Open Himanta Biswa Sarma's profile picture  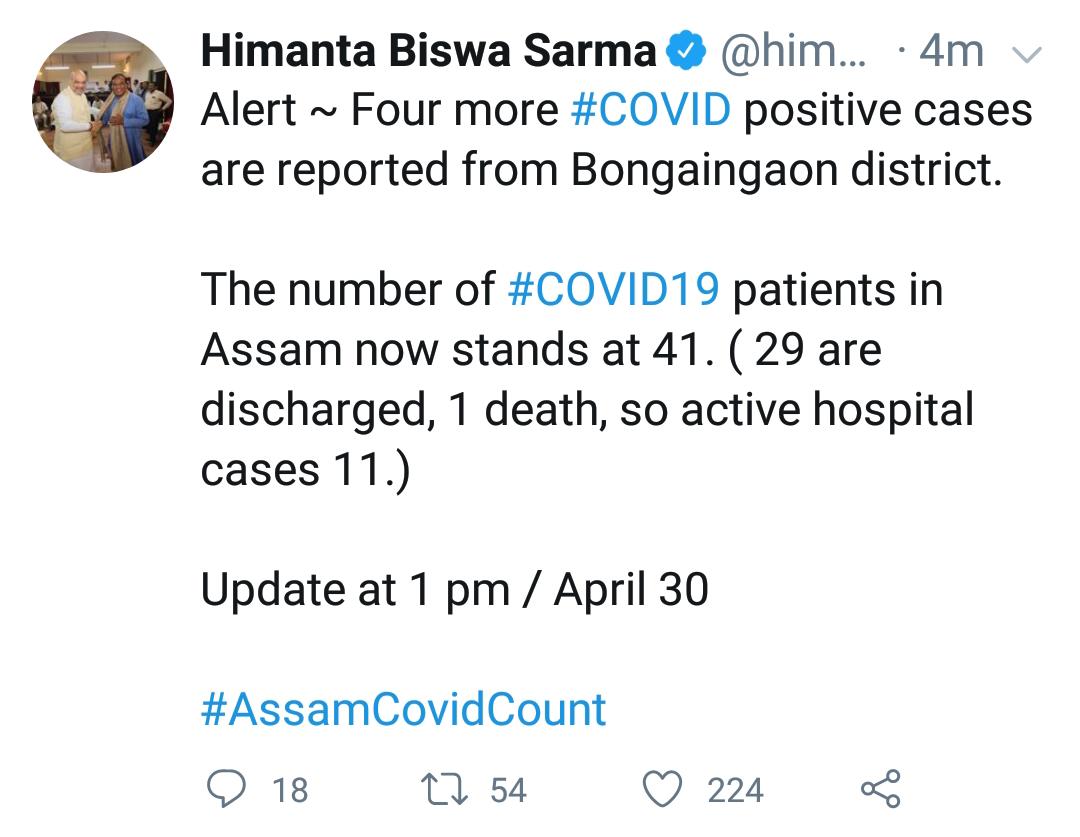click(104, 103)
